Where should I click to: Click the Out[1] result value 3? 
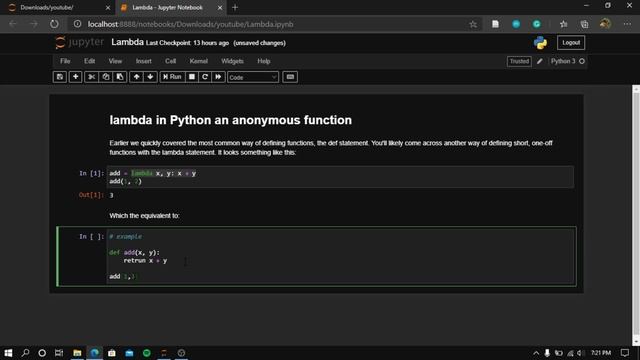coord(111,195)
